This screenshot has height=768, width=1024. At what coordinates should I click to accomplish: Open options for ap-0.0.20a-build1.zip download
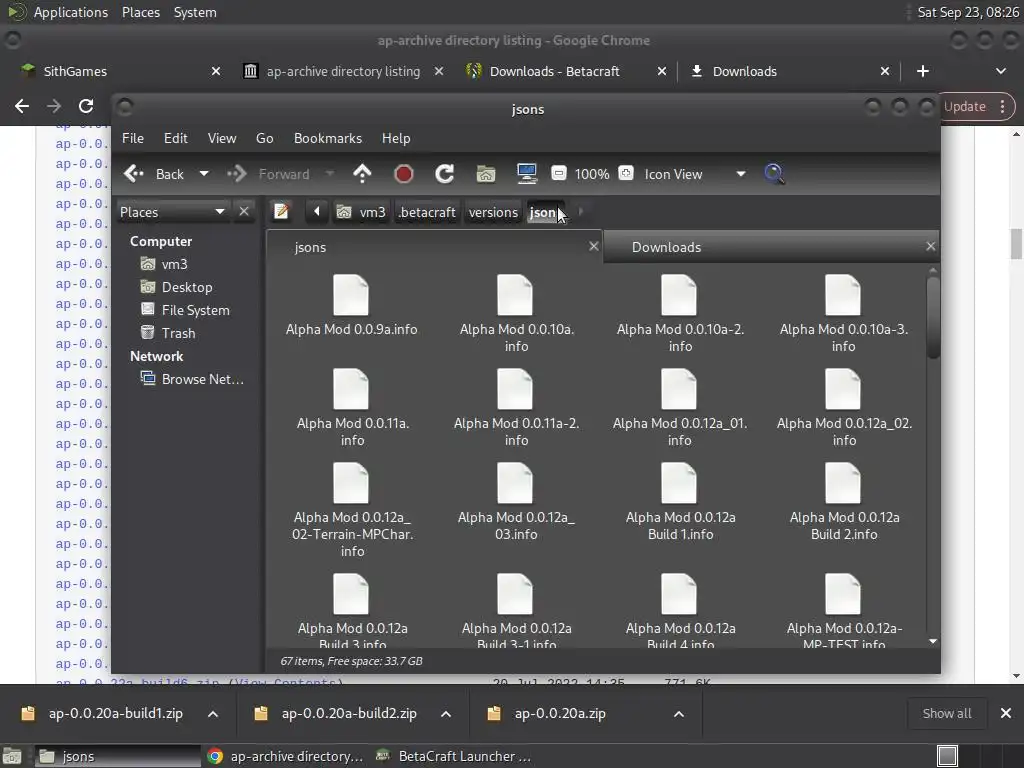213,714
